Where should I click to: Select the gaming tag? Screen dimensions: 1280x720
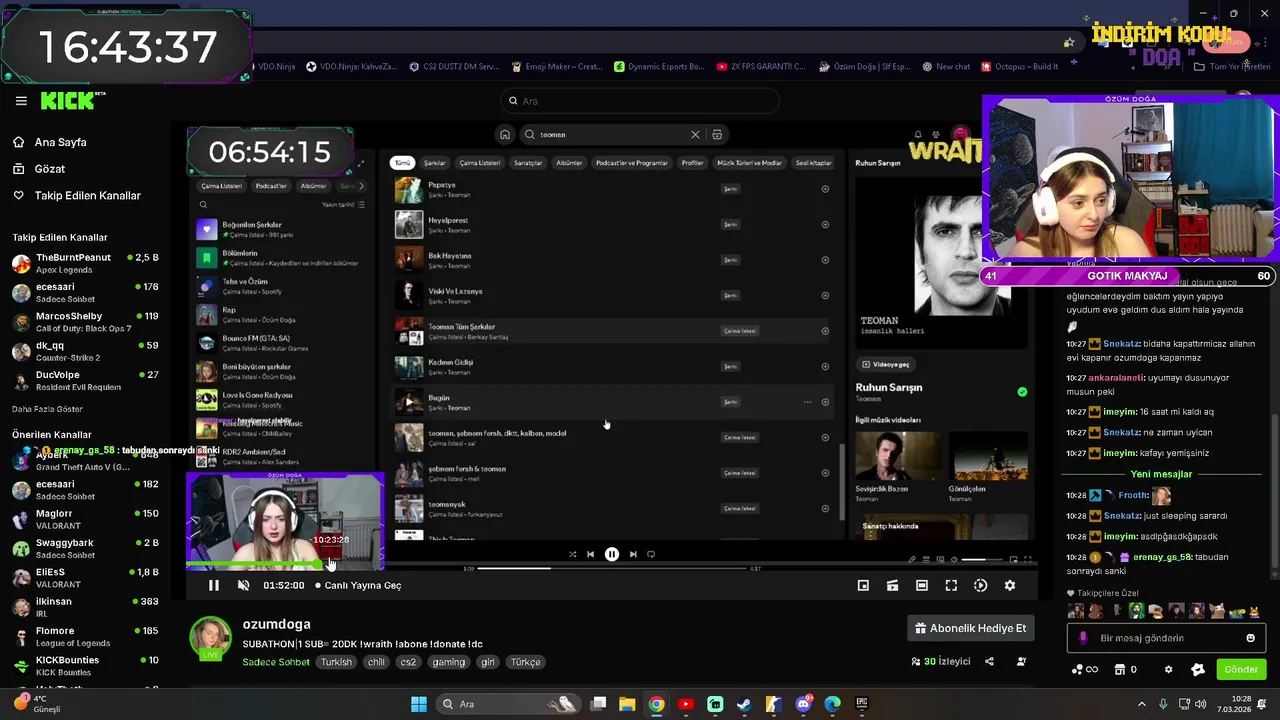click(x=448, y=662)
